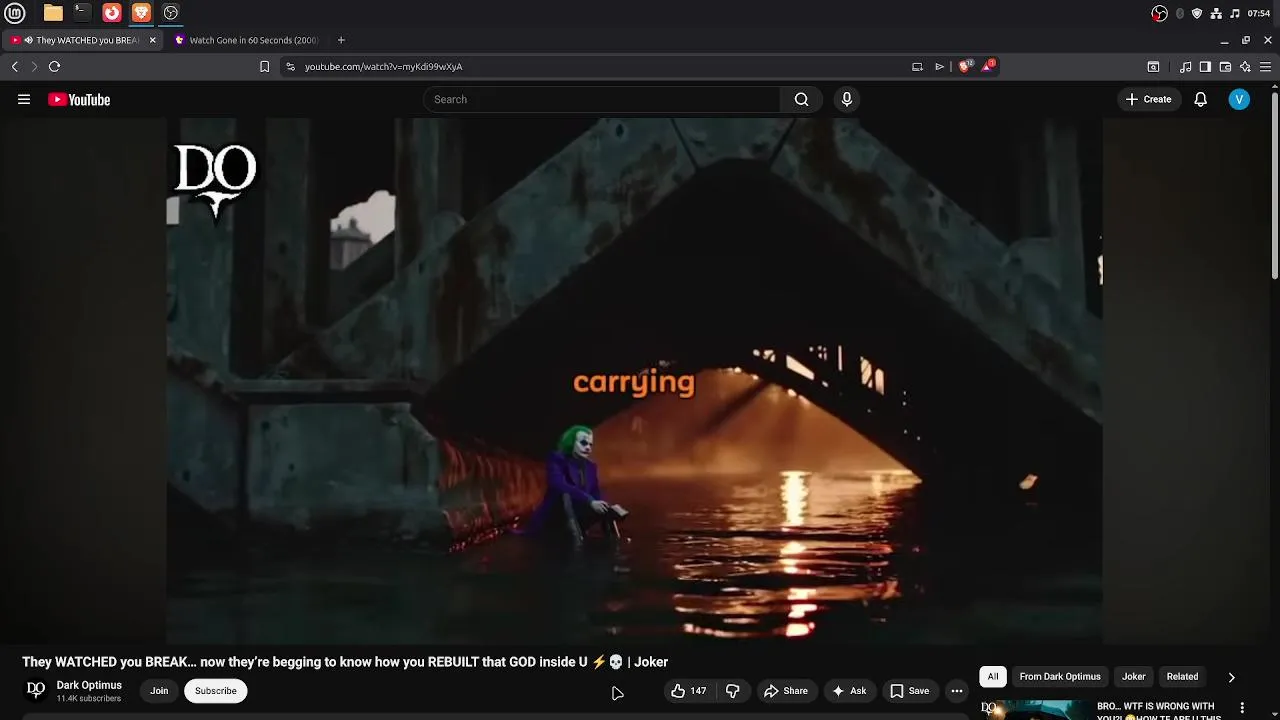Image resolution: width=1280 pixels, height=720 pixels.
Task: Go back to the previous page
Action: coord(14,66)
